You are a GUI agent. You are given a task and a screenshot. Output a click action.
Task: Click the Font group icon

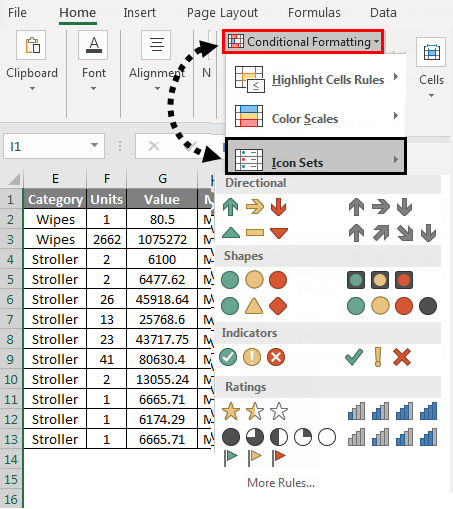(x=93, y=45)
